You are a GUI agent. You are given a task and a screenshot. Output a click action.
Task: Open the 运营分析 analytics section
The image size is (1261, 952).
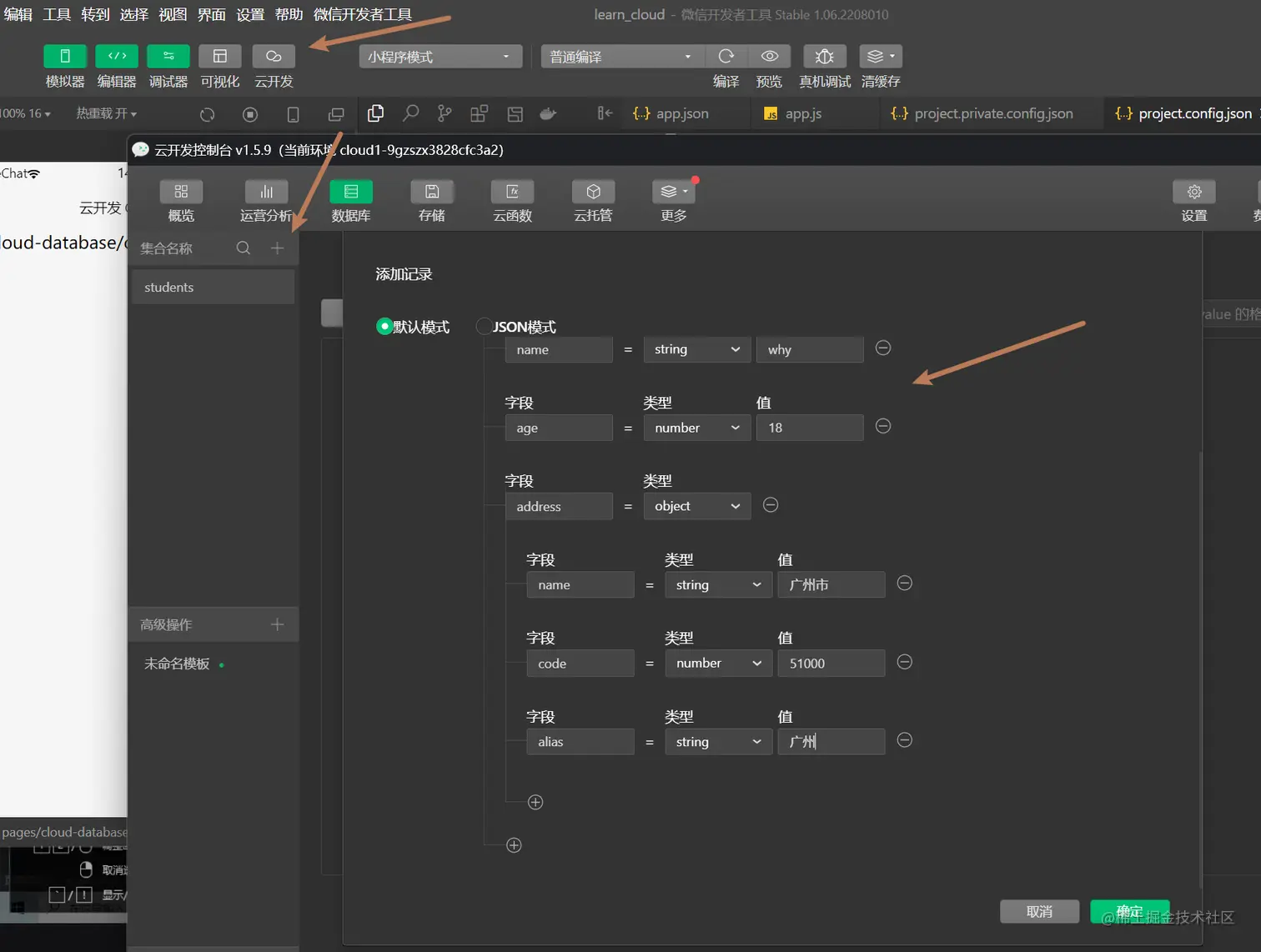(x=266, y=202)
